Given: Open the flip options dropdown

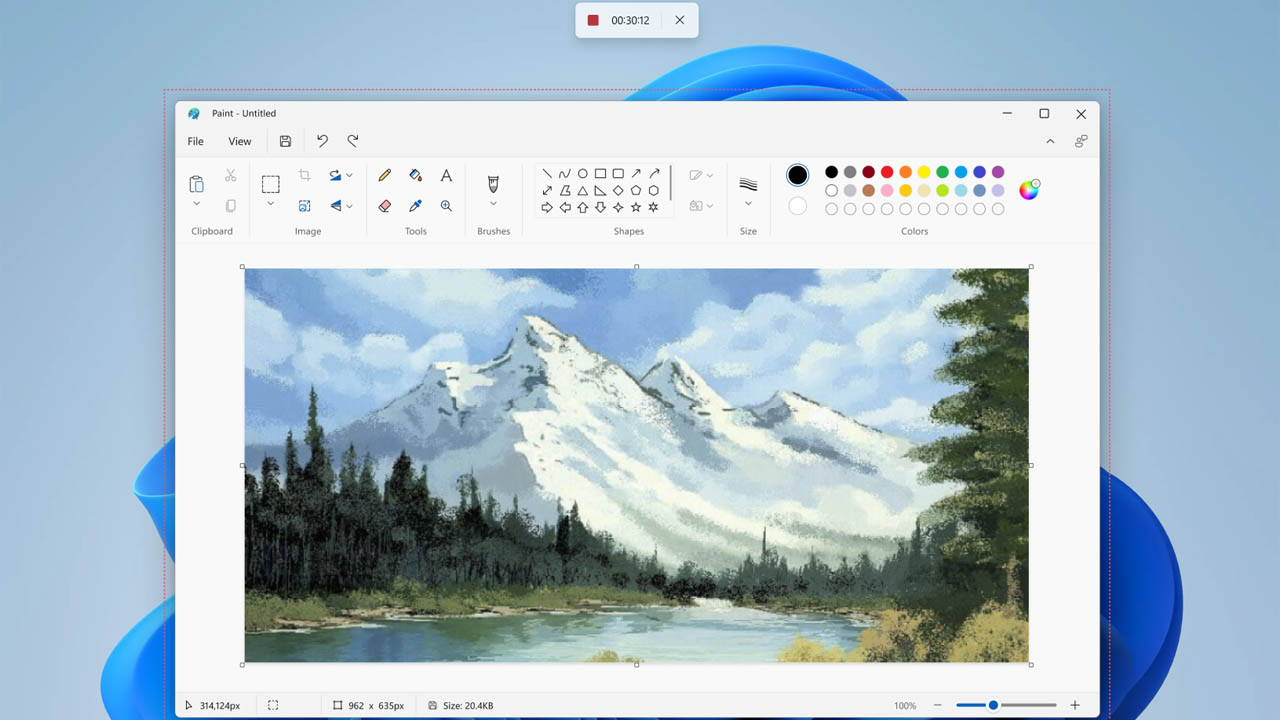Looking at the screenshot, I should [350, 205].
